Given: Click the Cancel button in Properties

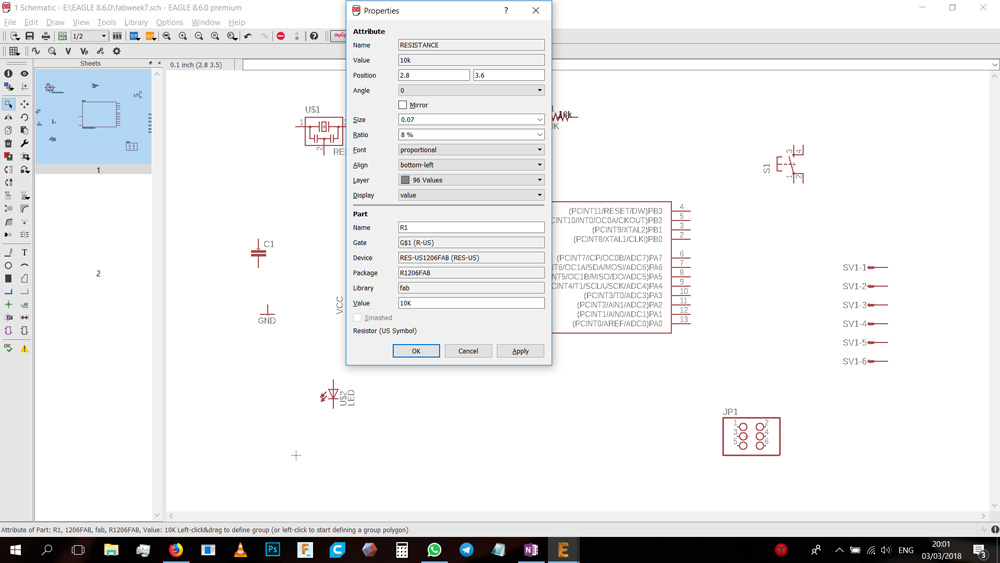Looking at the screenshot, I should pyautogui.click(x=468, y=351).
